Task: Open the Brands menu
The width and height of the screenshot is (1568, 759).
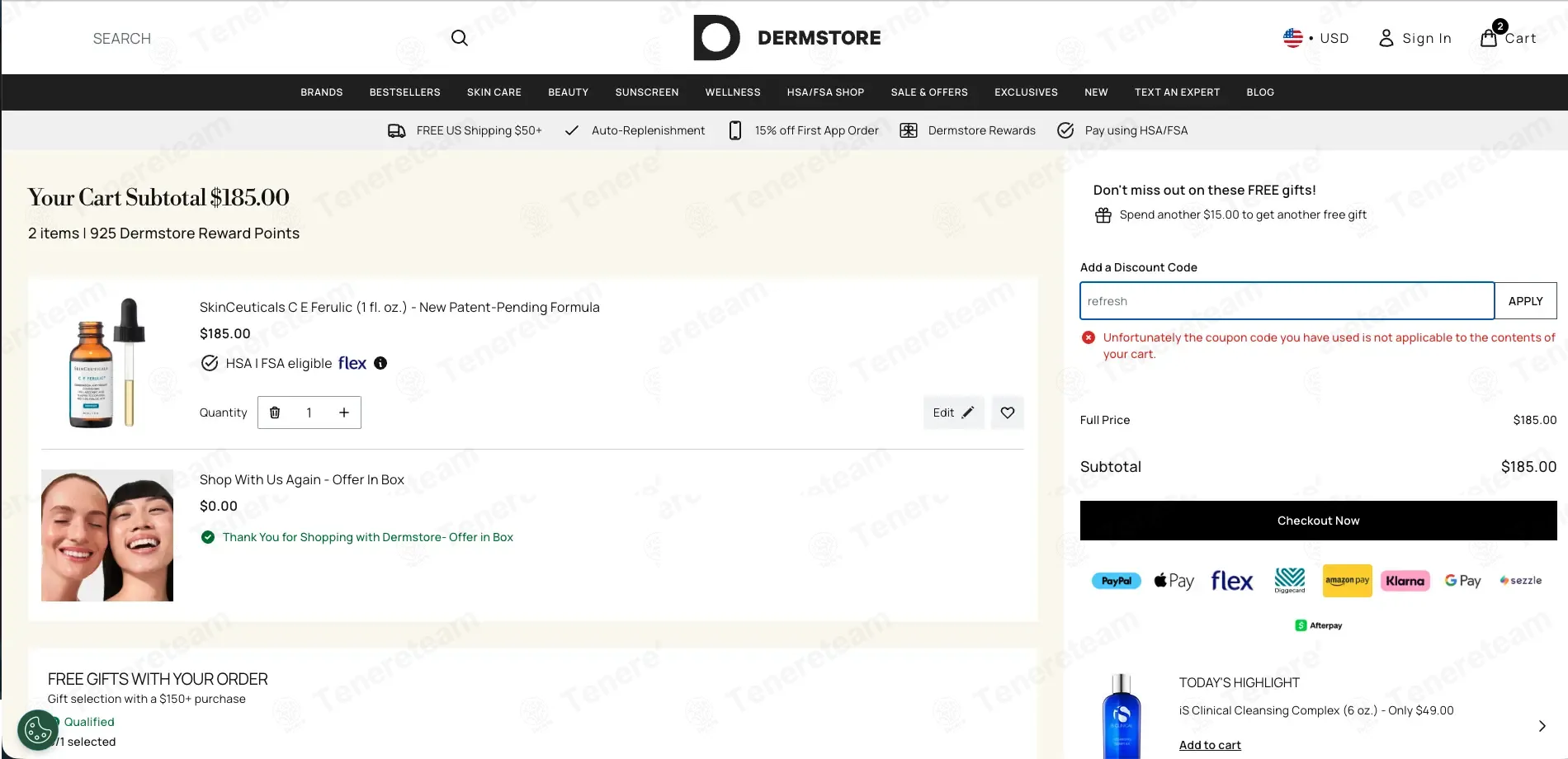Action: pyautogui.click(x=322, y=92)
